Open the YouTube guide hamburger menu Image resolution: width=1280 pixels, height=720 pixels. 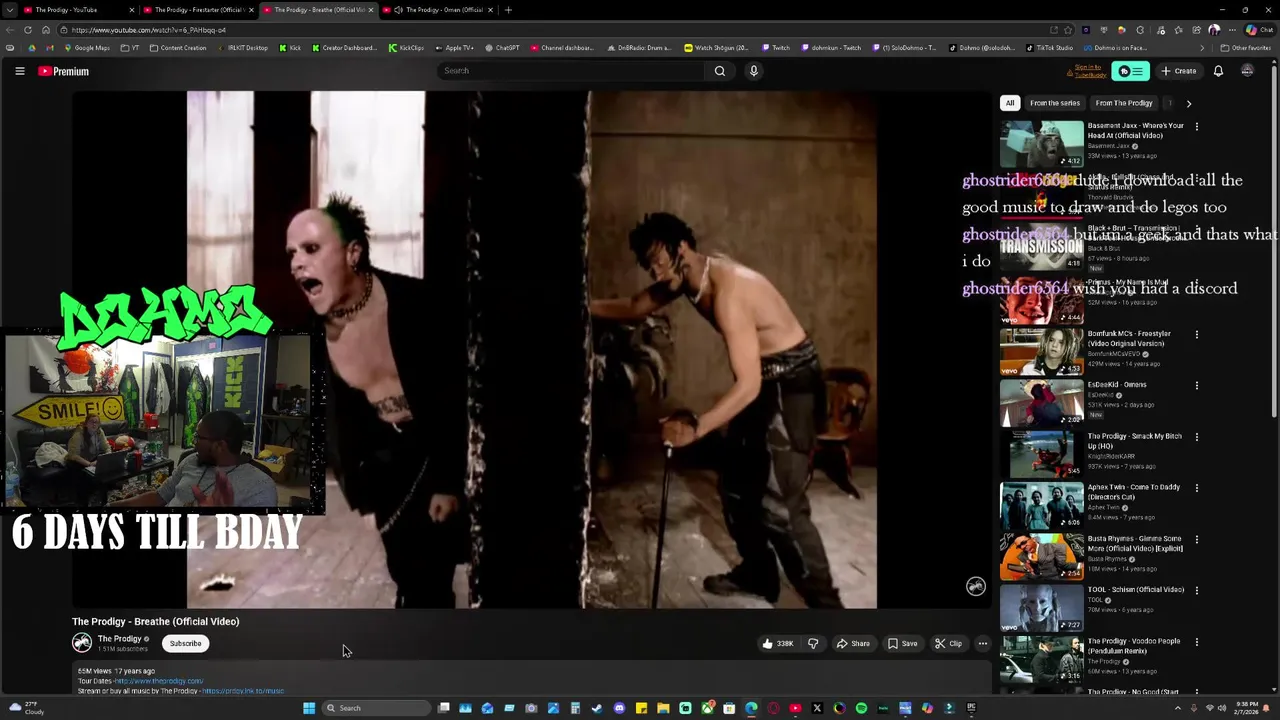pos(19,71)
